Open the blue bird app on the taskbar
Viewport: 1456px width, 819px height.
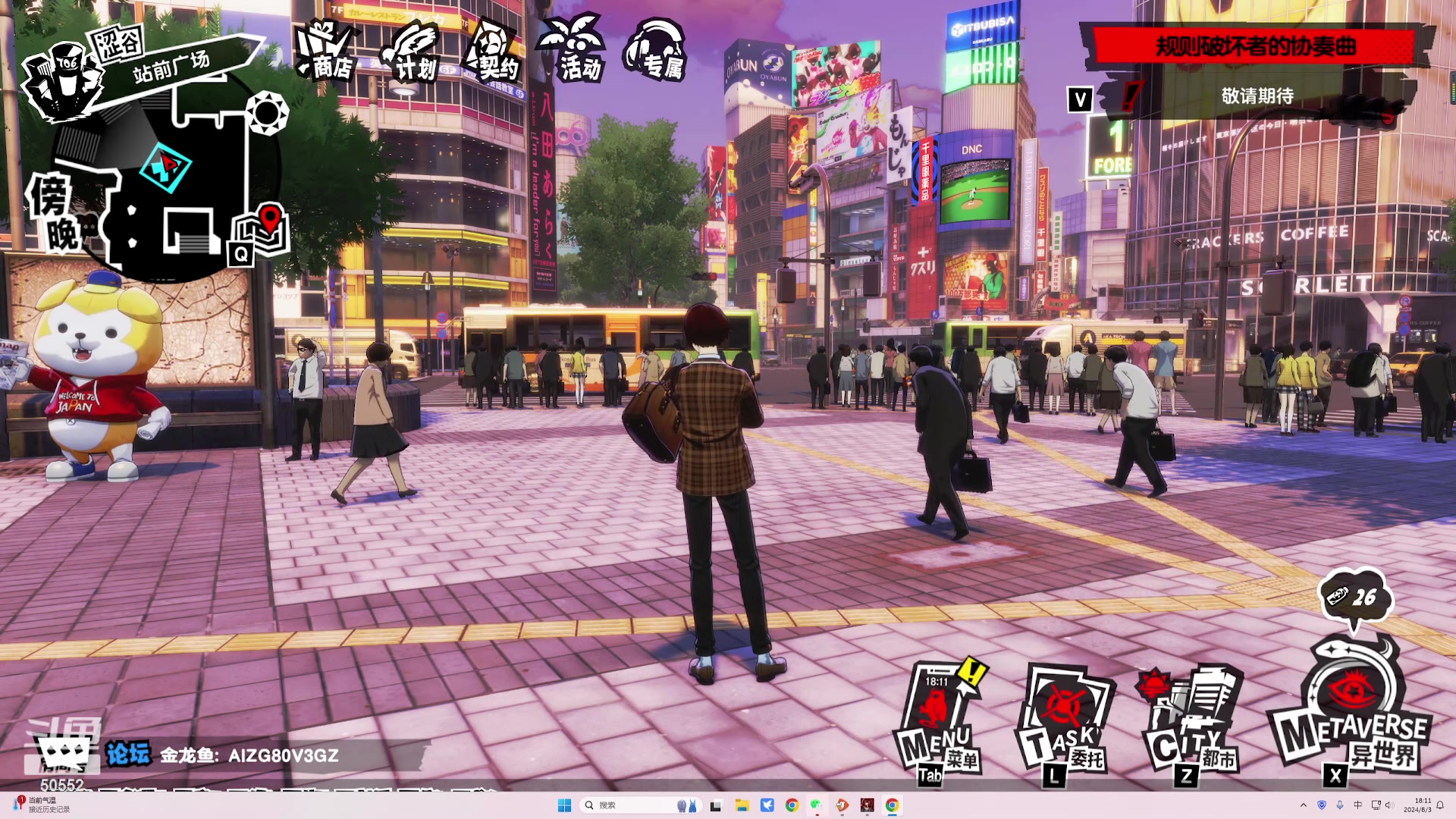(767, 805)
